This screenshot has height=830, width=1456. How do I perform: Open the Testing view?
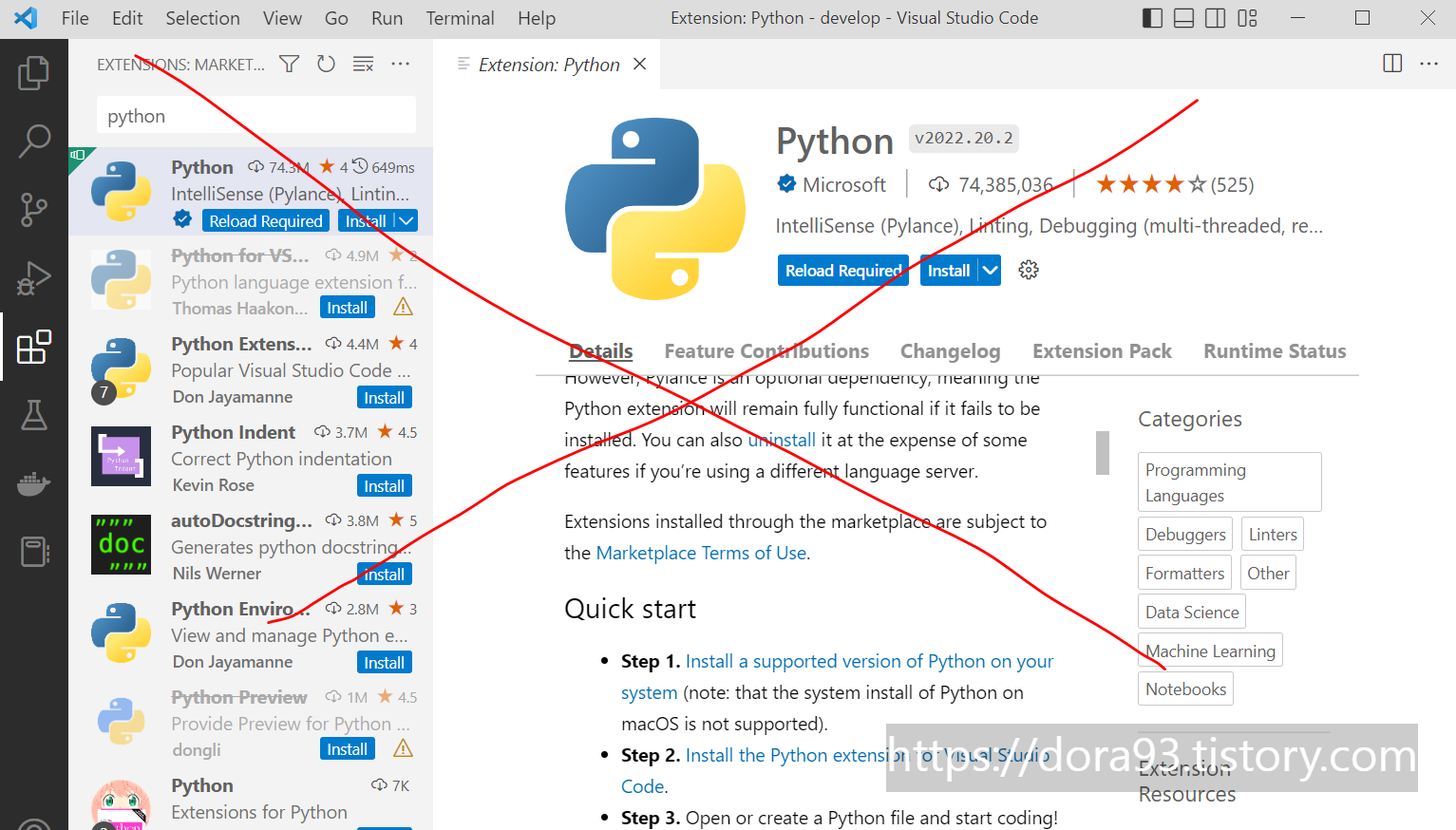[x=34, y=415]
